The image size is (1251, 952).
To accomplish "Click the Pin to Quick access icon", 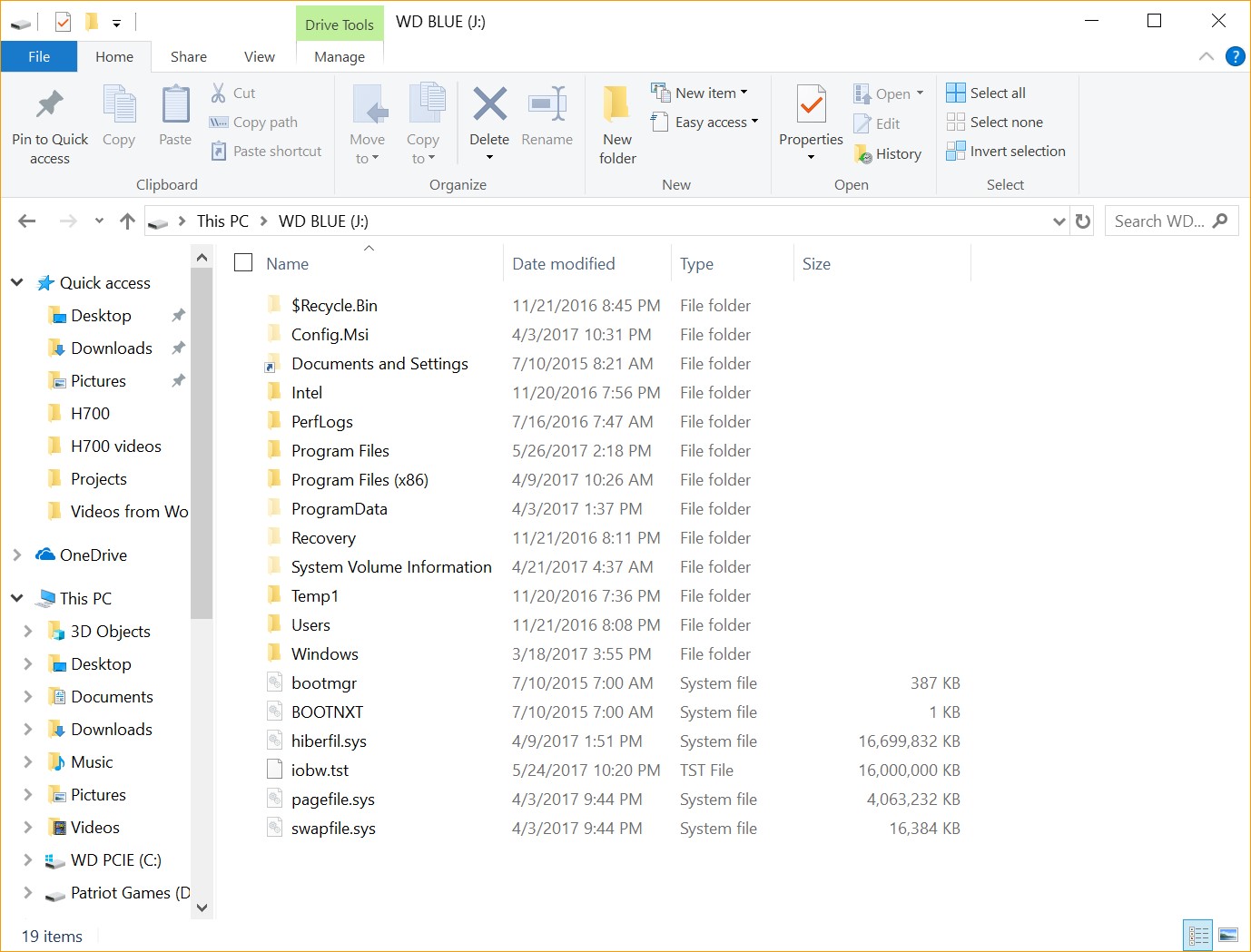I will click(50, 105).
